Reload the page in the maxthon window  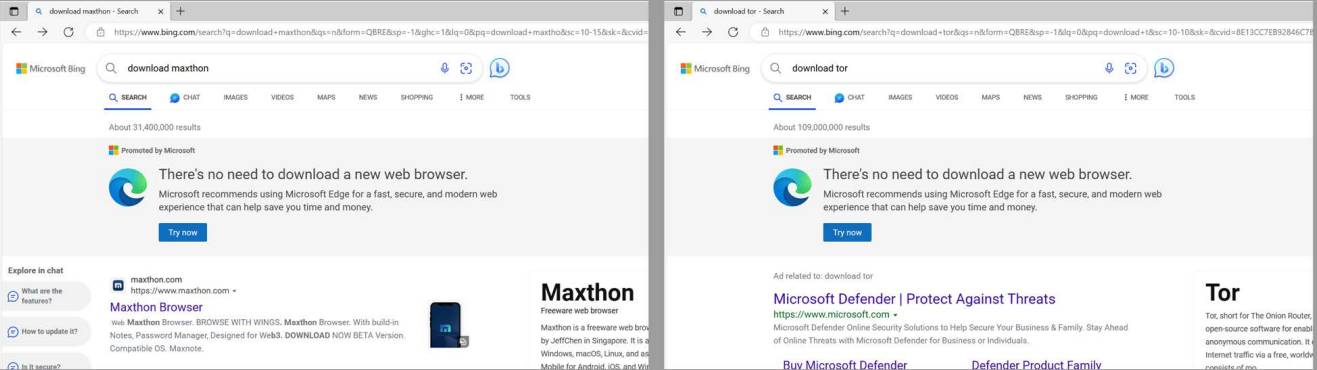click(68, 32)
